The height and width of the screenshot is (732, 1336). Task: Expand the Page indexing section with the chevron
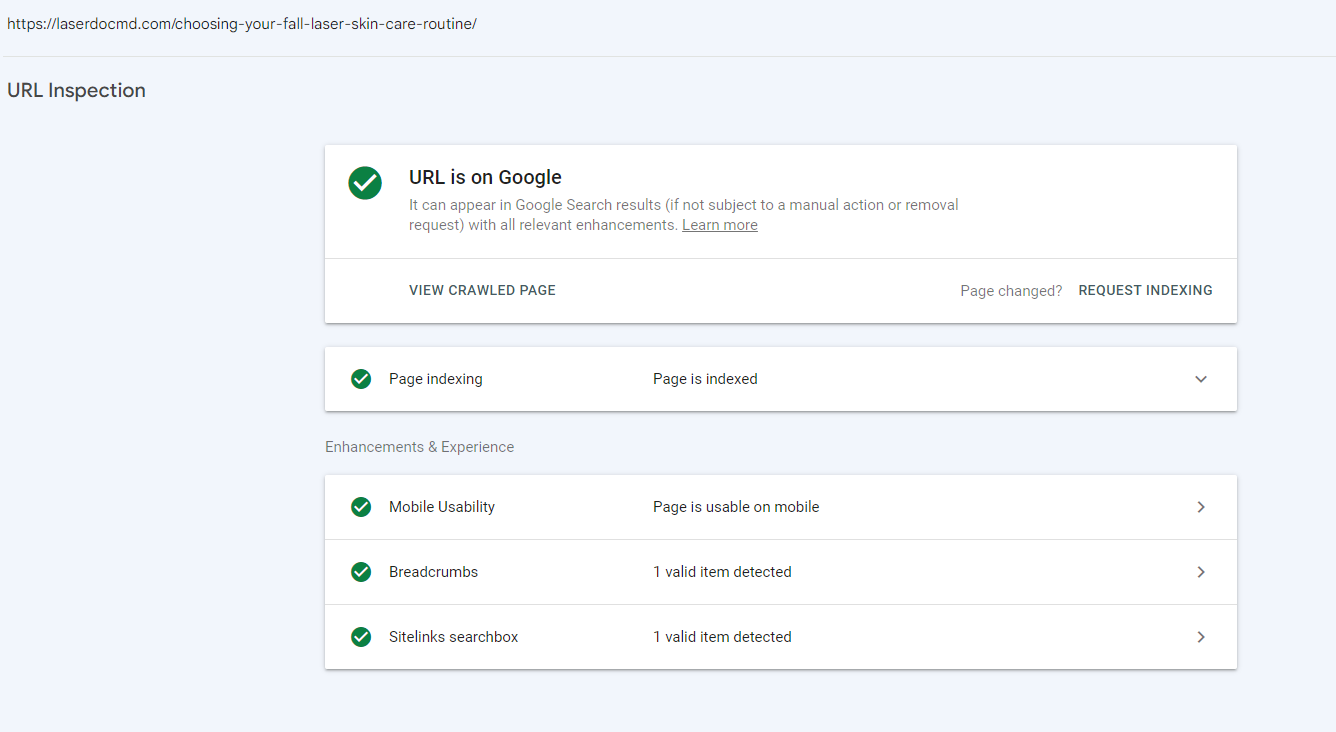1201,379
